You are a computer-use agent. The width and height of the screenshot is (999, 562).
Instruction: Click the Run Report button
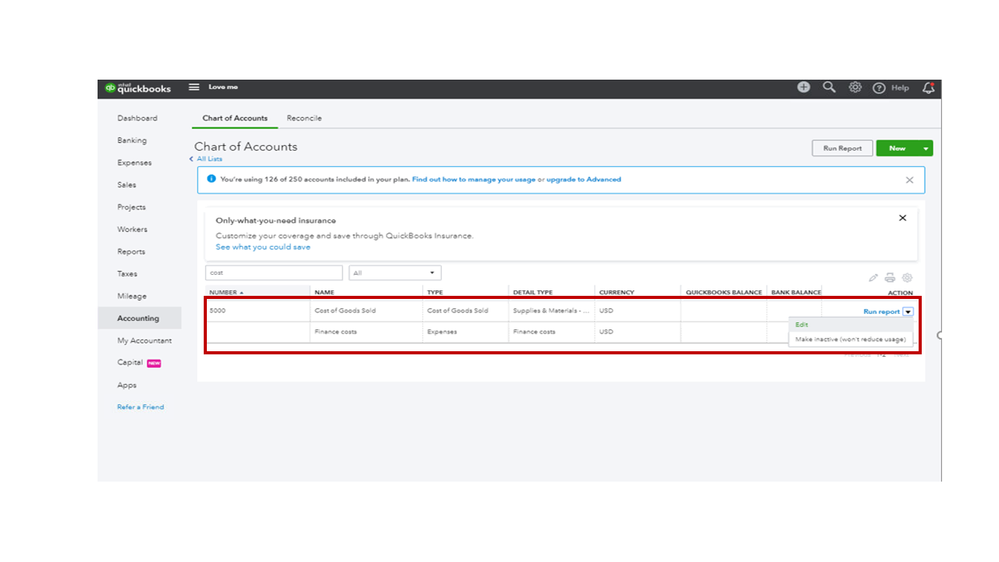(842, 148)
